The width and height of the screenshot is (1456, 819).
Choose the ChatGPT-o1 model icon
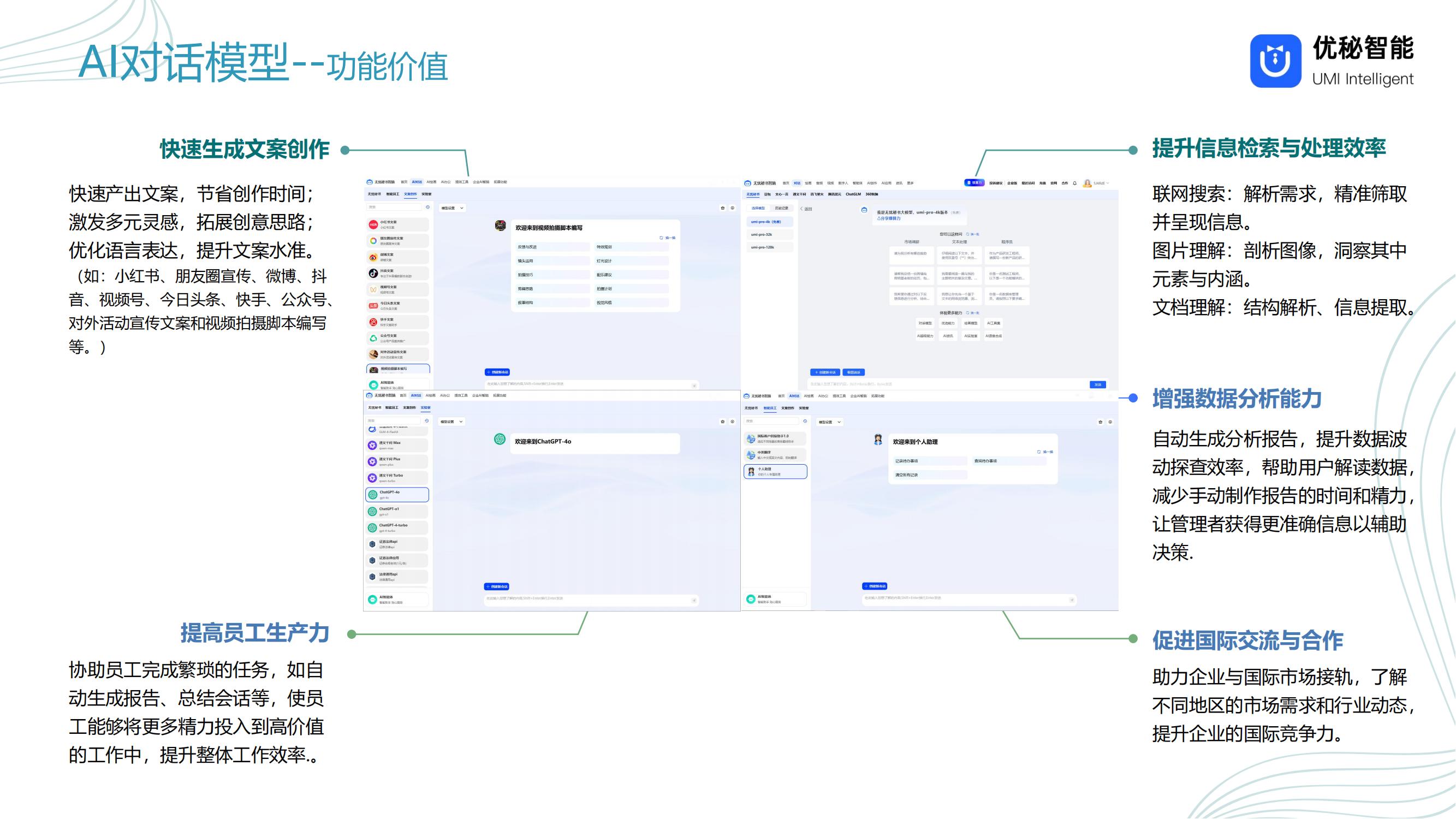[x=372, y=512]
